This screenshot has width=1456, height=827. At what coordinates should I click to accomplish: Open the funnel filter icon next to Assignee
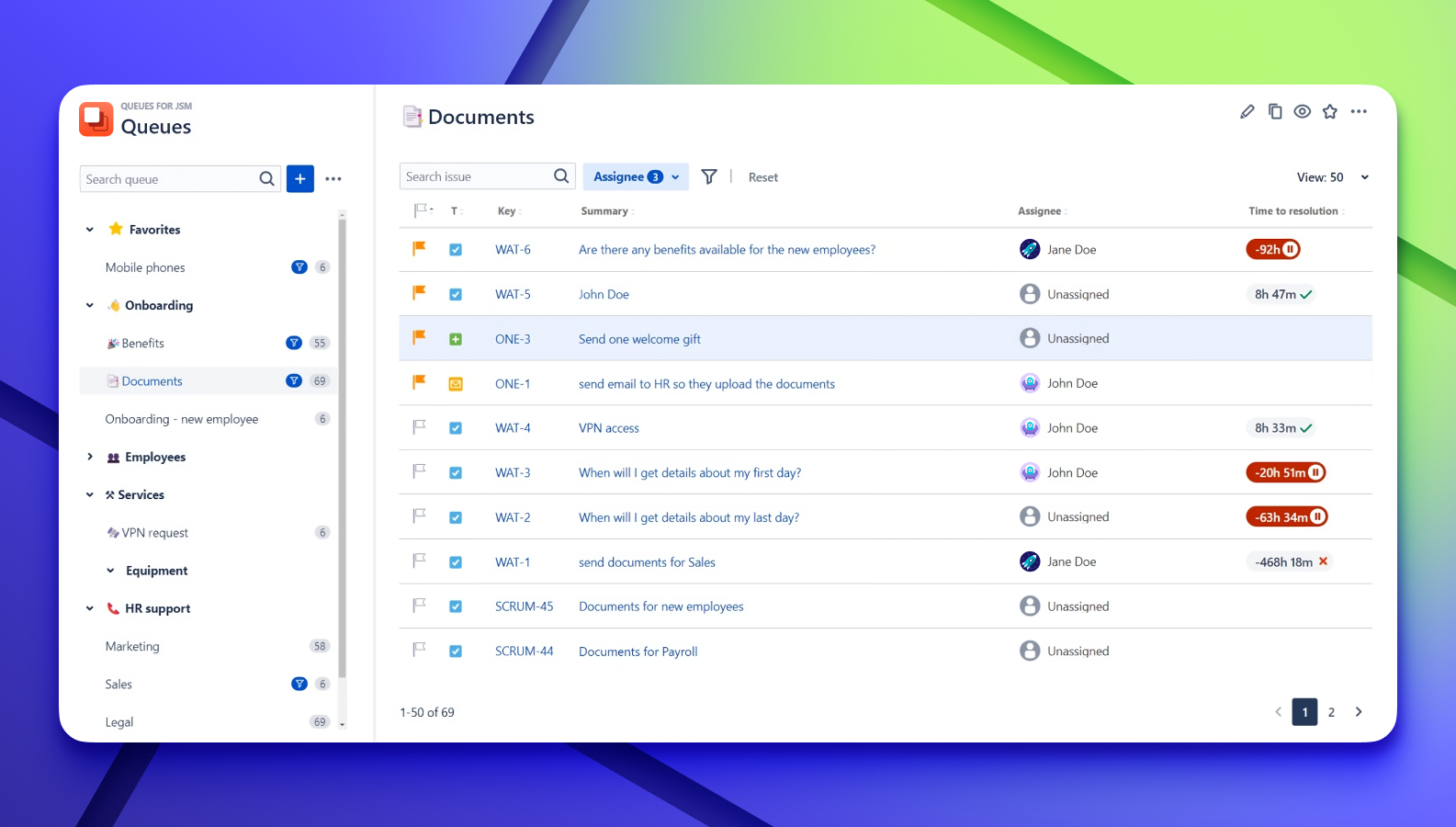click(709, 176)
